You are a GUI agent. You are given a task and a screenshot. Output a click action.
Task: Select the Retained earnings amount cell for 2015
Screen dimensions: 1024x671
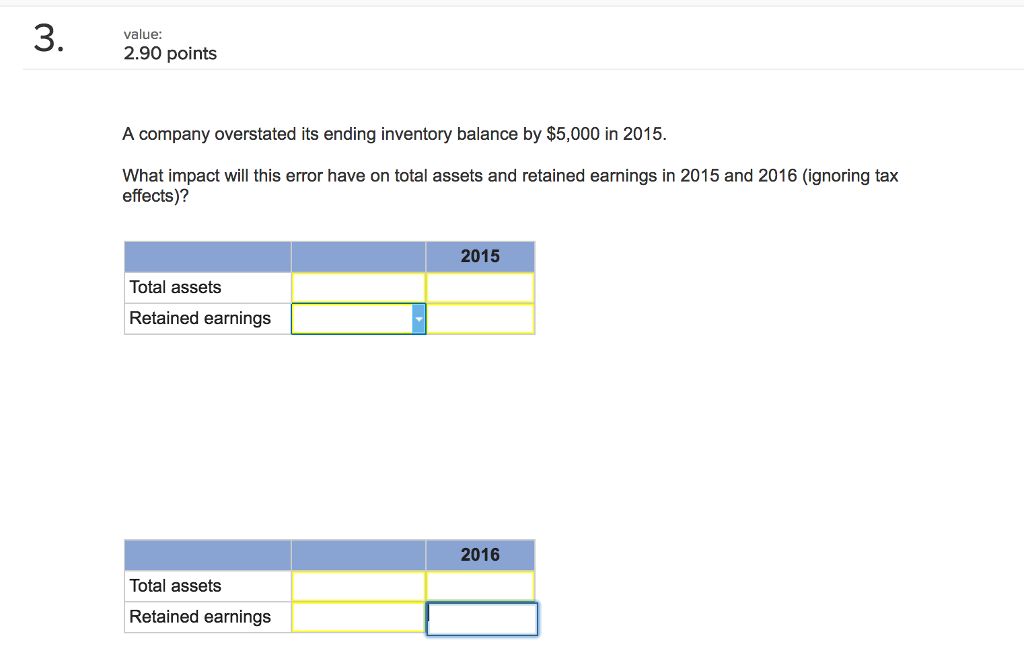click(481, 318)
